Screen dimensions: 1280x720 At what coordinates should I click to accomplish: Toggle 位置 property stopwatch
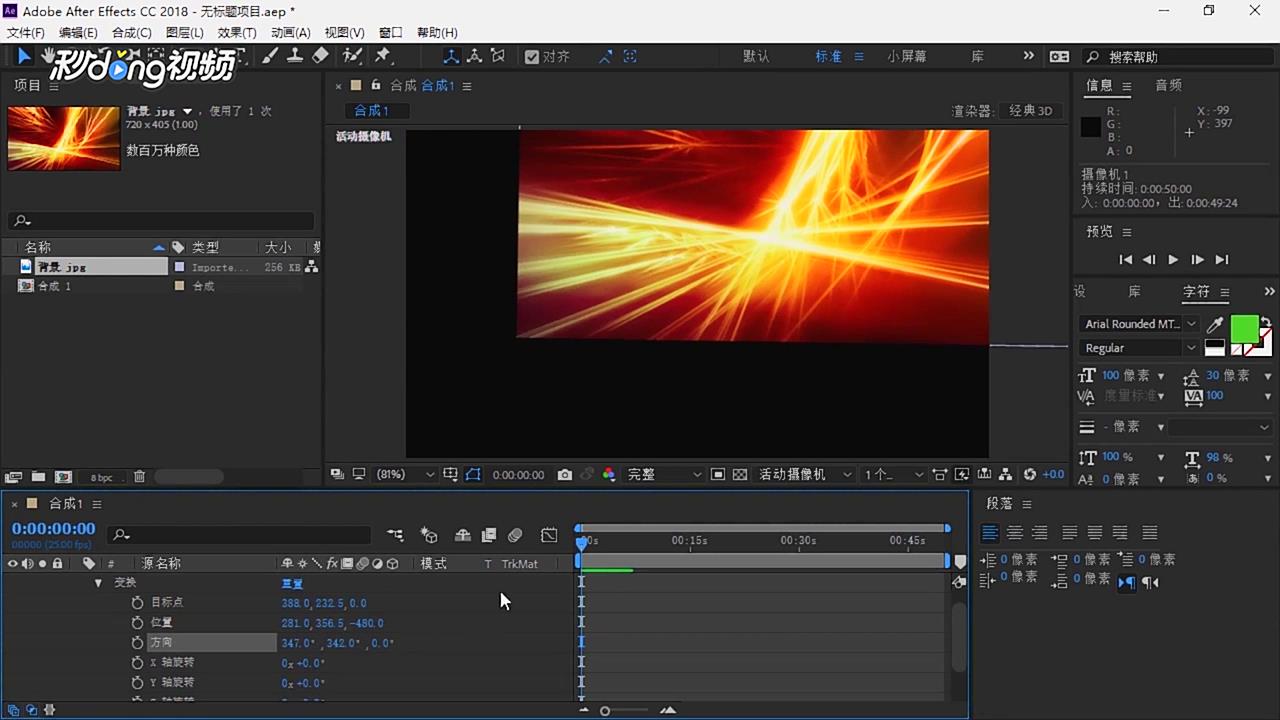pos(137,623)
